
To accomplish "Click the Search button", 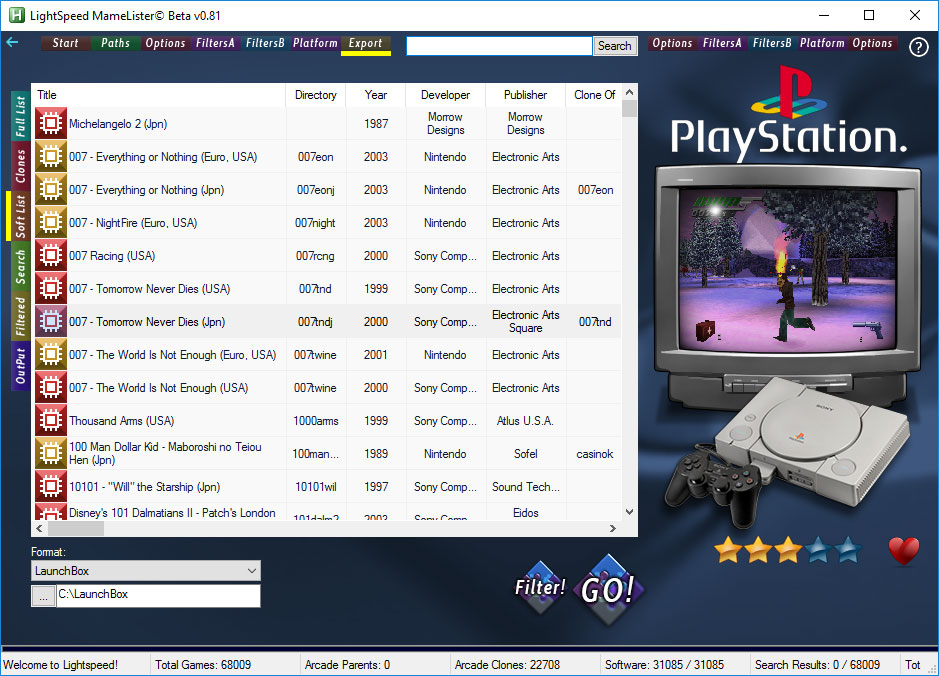I will (614, 46).
